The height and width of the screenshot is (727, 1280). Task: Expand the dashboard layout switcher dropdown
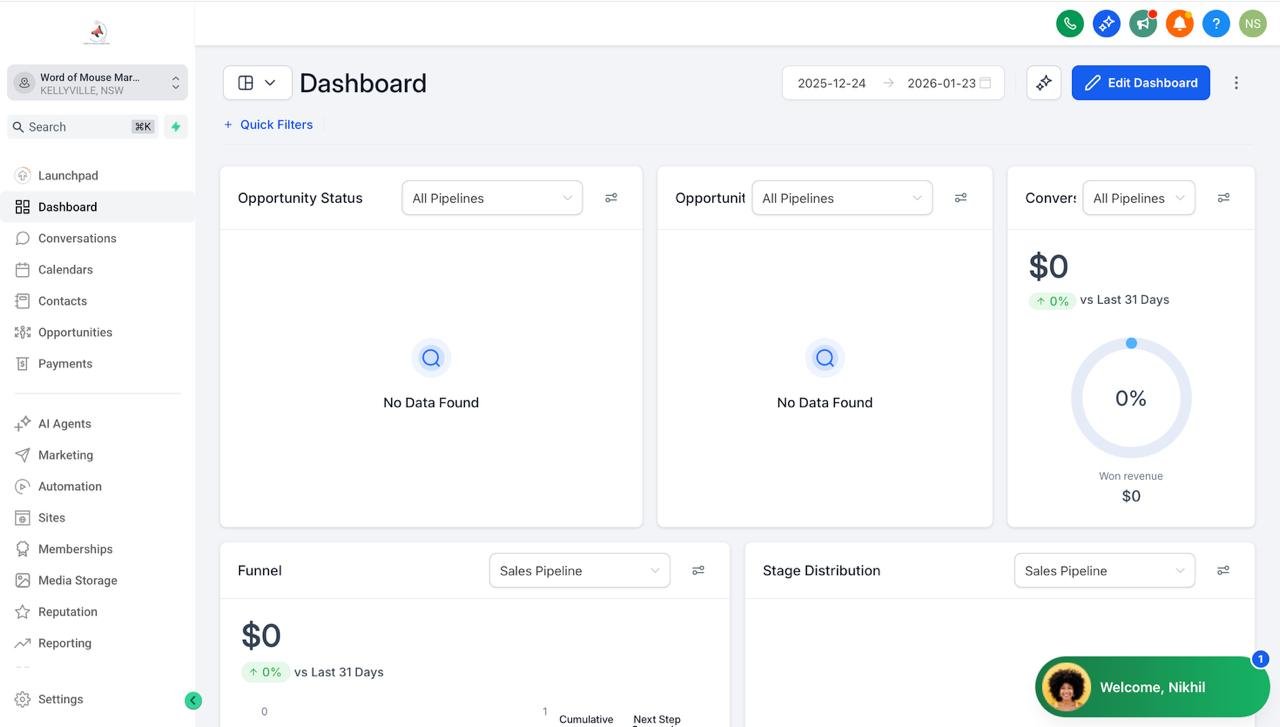click(x=257, y=83)
